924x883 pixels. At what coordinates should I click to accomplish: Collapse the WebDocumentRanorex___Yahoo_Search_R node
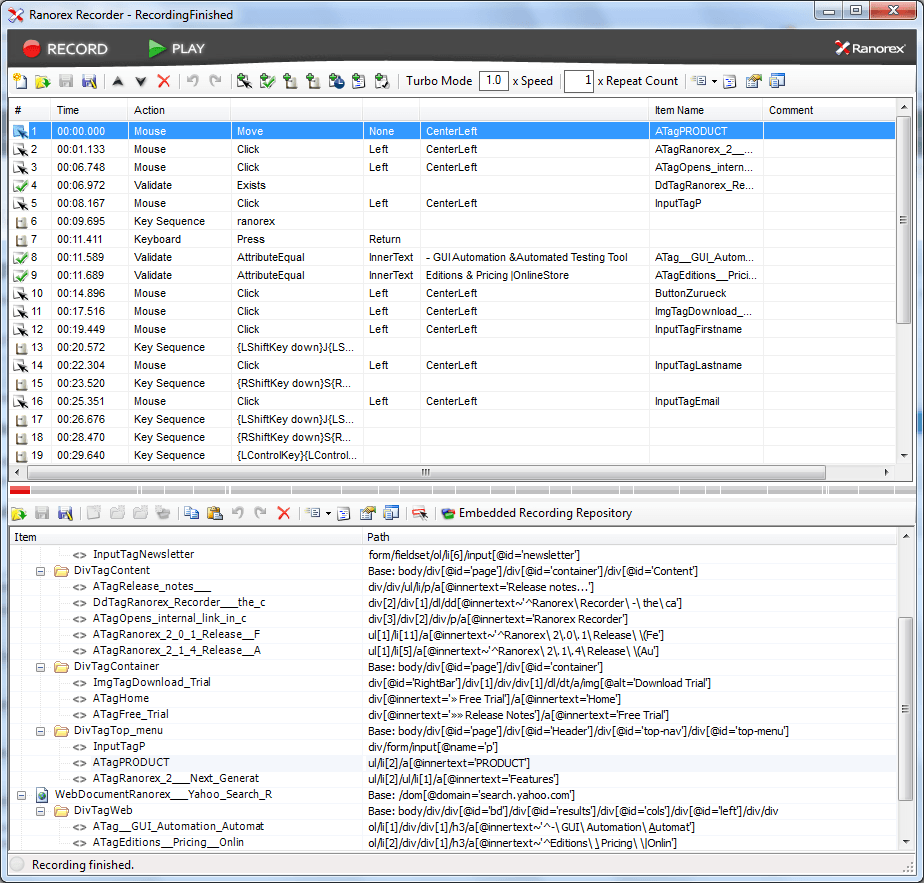pos(22,795)
